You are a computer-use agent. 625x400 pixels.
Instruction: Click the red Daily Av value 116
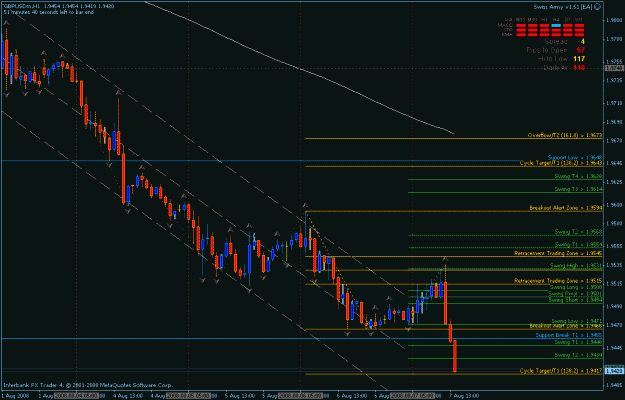(579, 68)
